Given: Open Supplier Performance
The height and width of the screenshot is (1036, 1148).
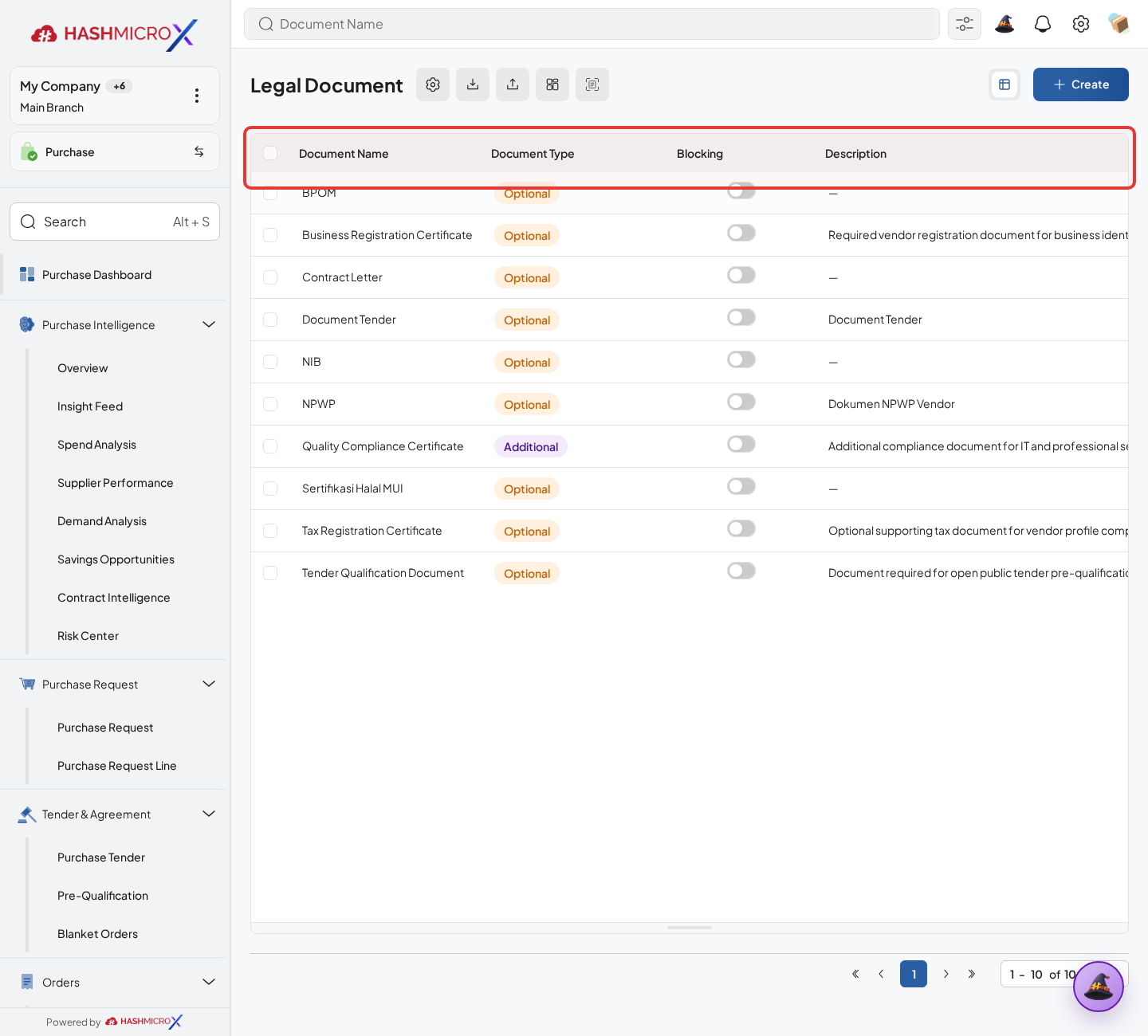Looking at the screenshot, I should 115,483.
